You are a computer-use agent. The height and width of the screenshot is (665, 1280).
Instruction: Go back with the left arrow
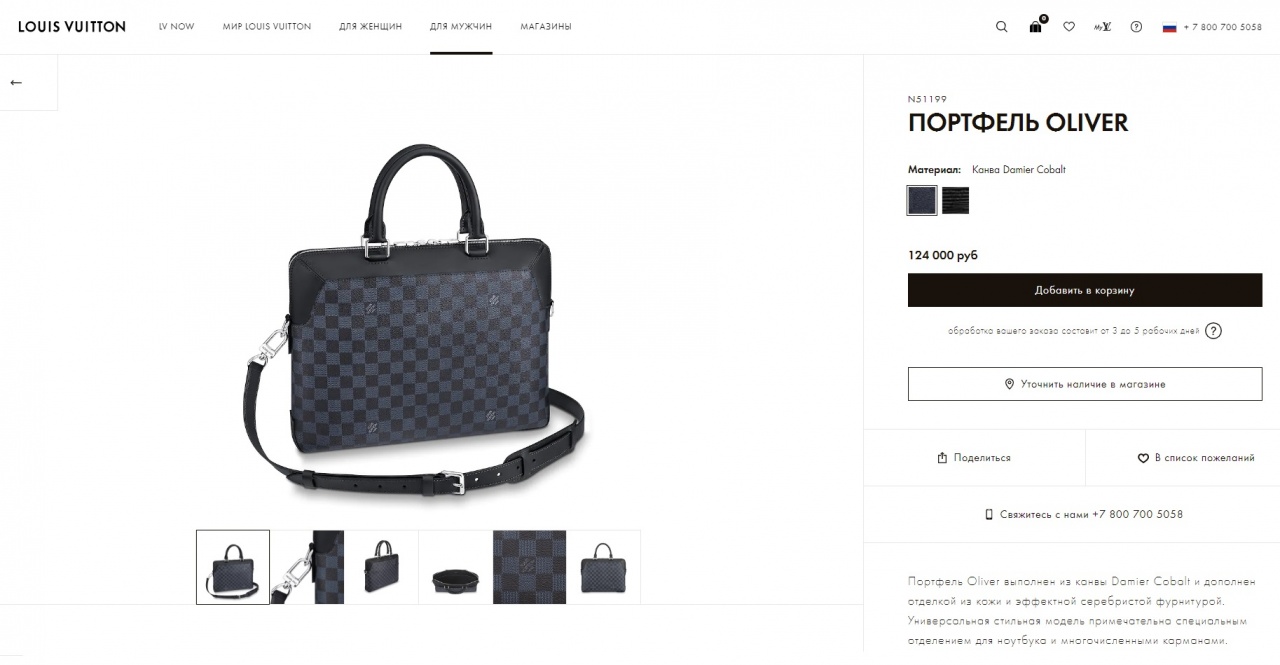click(x=16, y=82)
